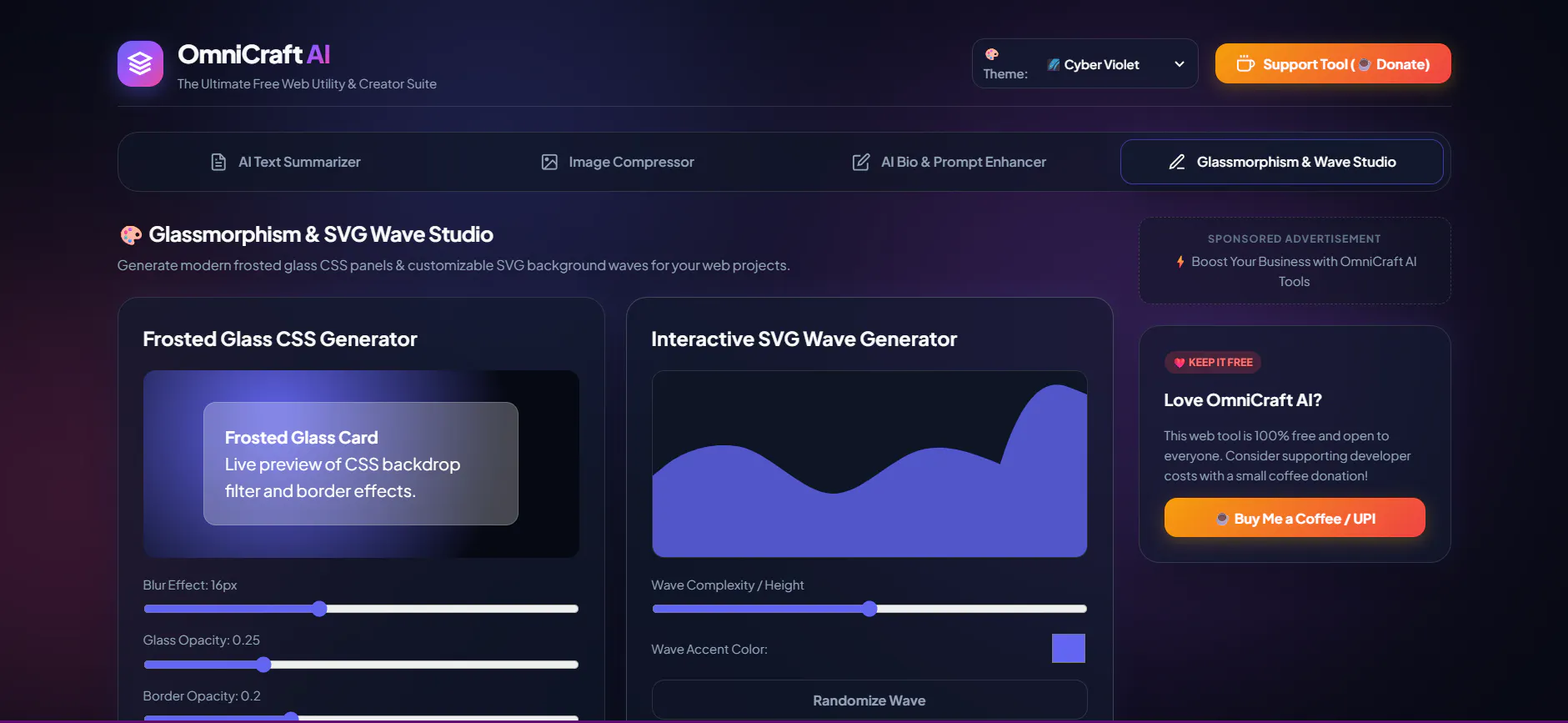Click the Randomize Wave button

[869, 700]
